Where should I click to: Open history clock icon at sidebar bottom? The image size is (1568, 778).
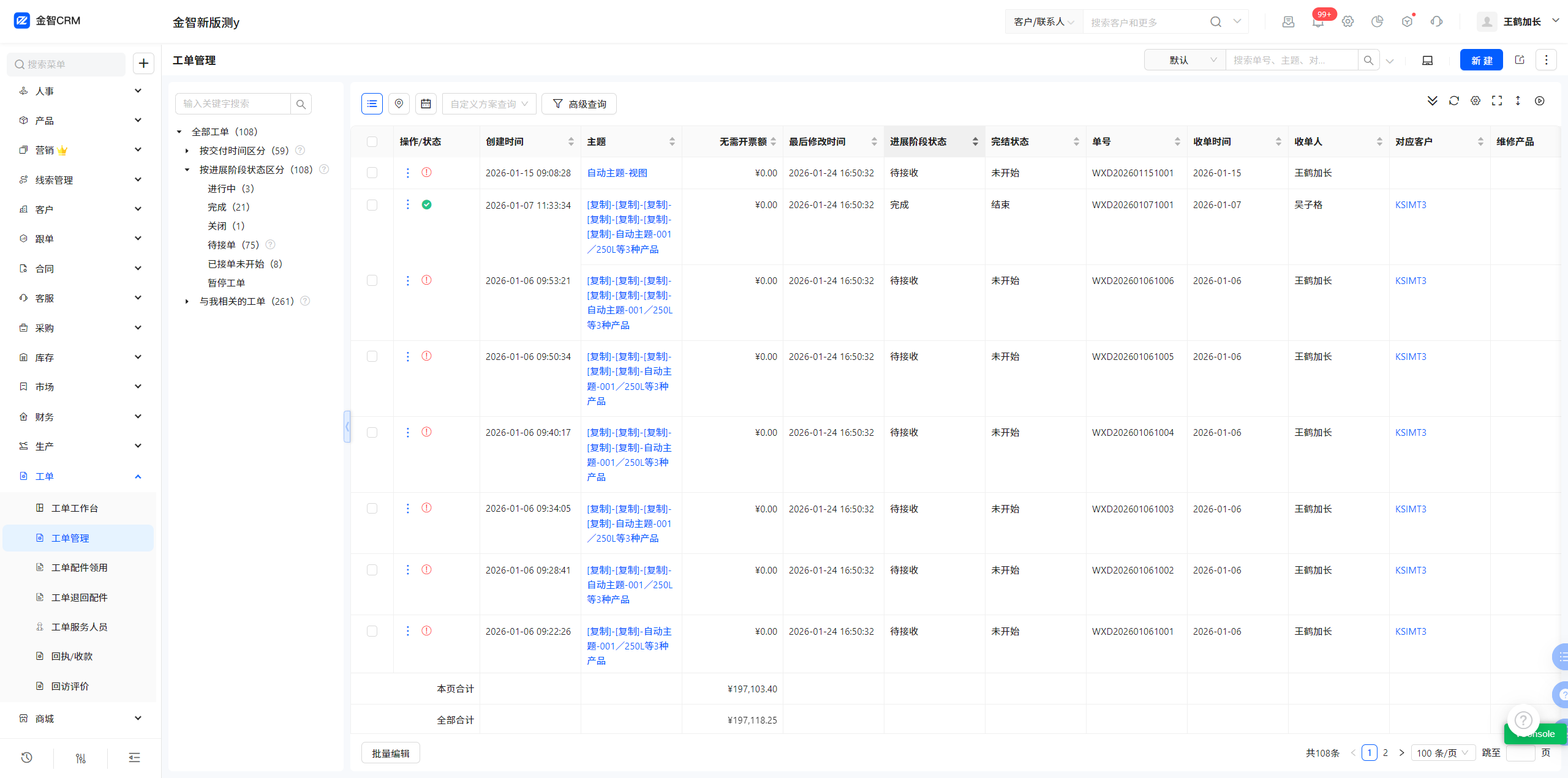tap(26, 758)
